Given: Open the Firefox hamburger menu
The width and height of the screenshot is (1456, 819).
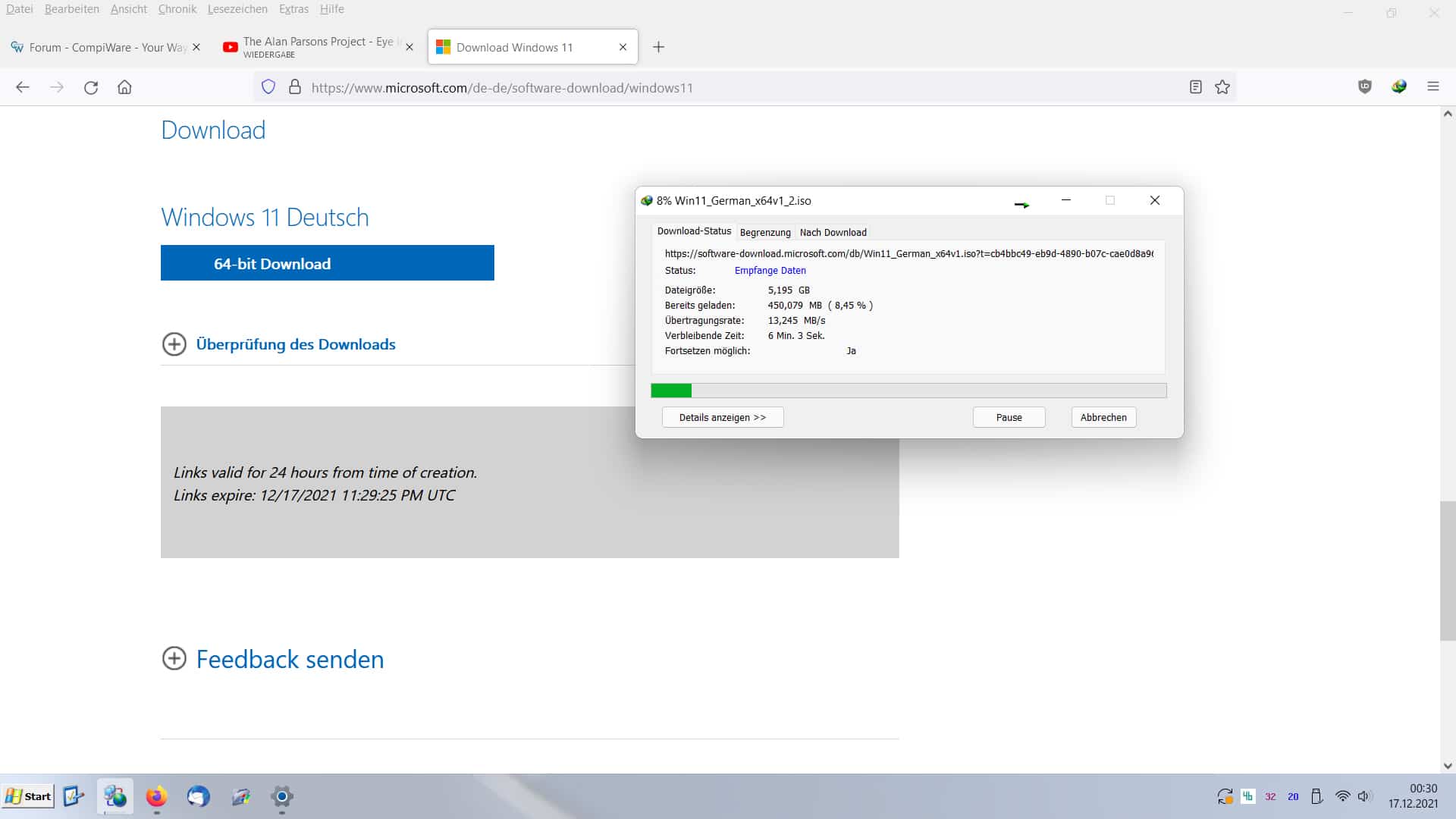Looking at the screenshot, I should pyautogui.click(x=1433, y=86).
